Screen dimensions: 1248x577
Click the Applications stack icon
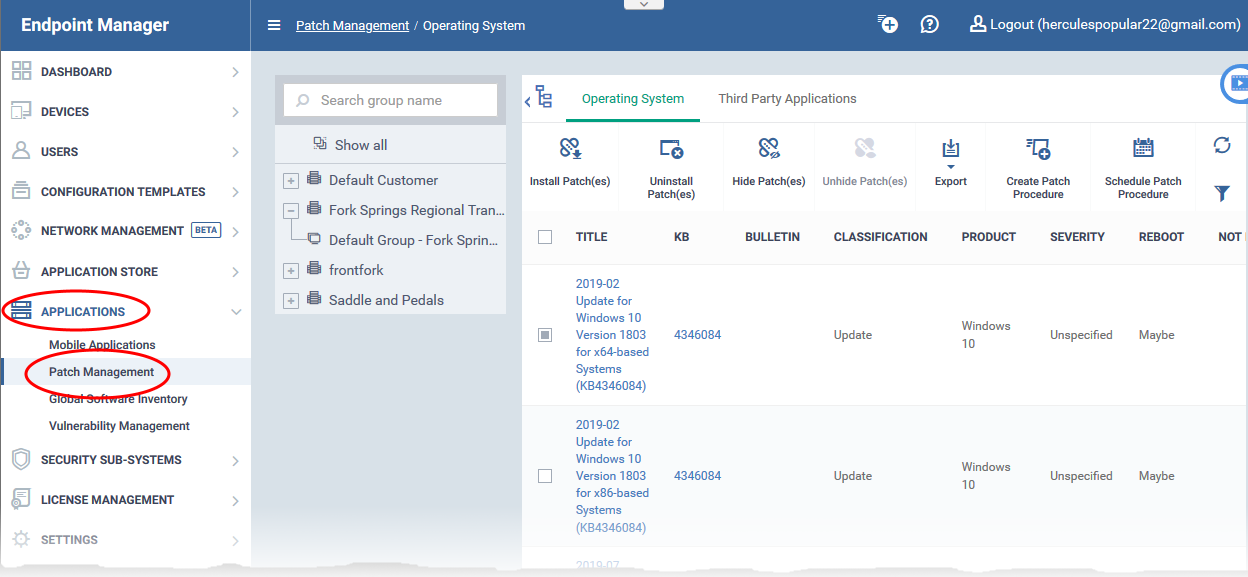[21, 312]
